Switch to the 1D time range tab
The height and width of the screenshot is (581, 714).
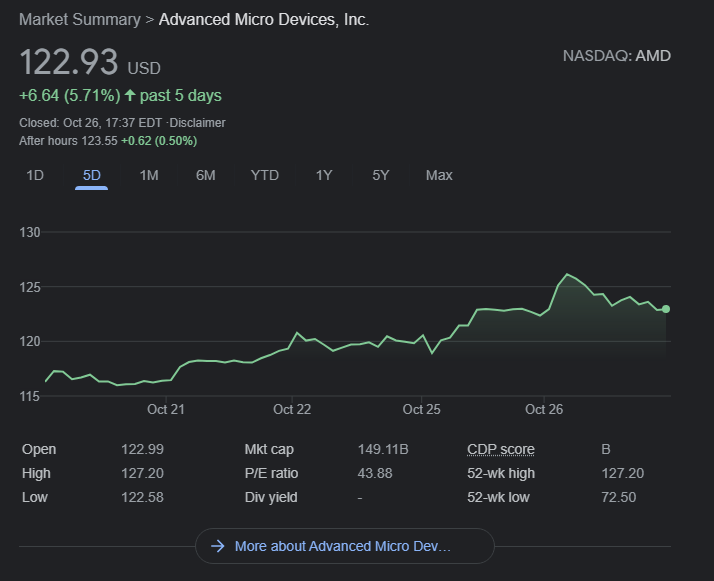click(35, 175)
